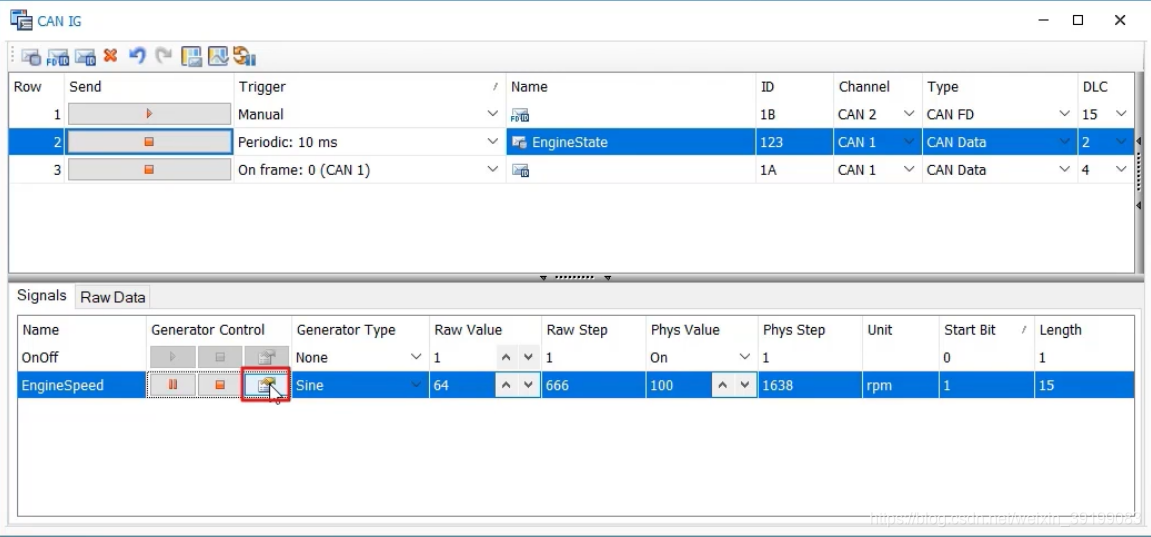Add a CAN frame from database
1151x537 pixels.
pyautogui.click(x=32, y=56)
